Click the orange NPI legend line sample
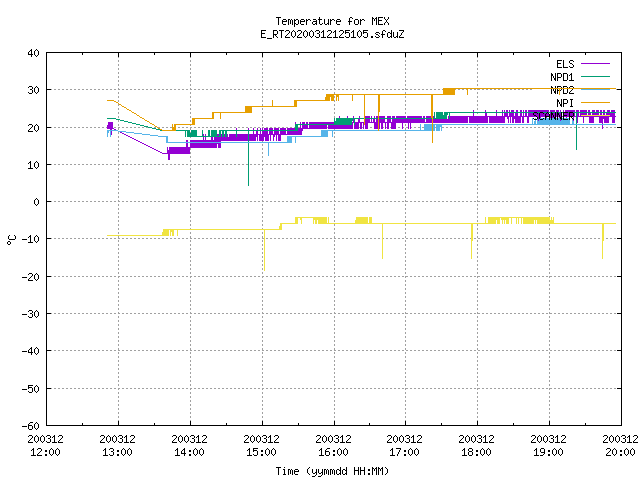The height and width of the screenshot is (480, 640). [x=595, y=102]
